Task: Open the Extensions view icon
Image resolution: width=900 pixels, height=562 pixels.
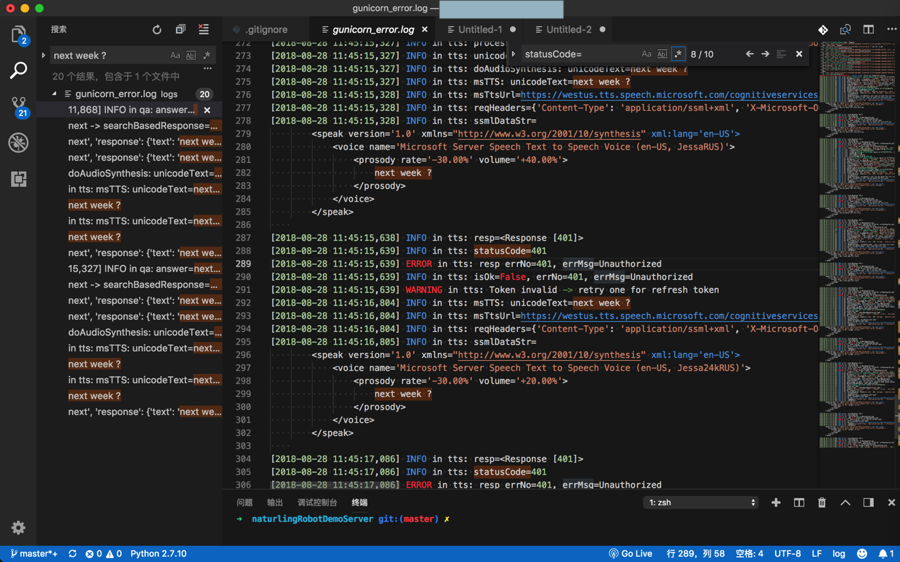Action: point(18,179)
